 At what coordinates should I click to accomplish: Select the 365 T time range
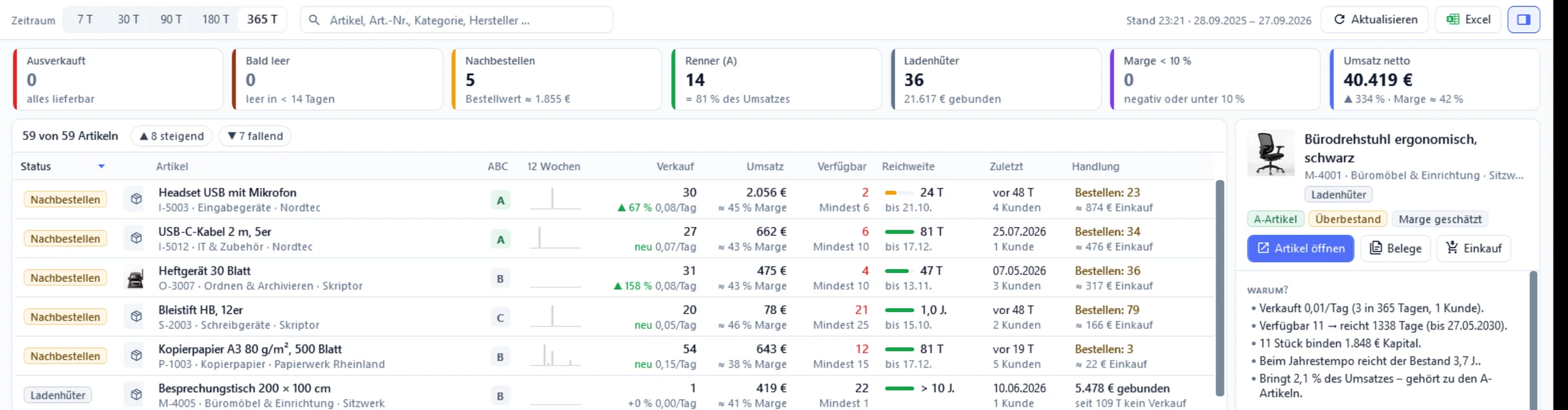click(262, 20)
